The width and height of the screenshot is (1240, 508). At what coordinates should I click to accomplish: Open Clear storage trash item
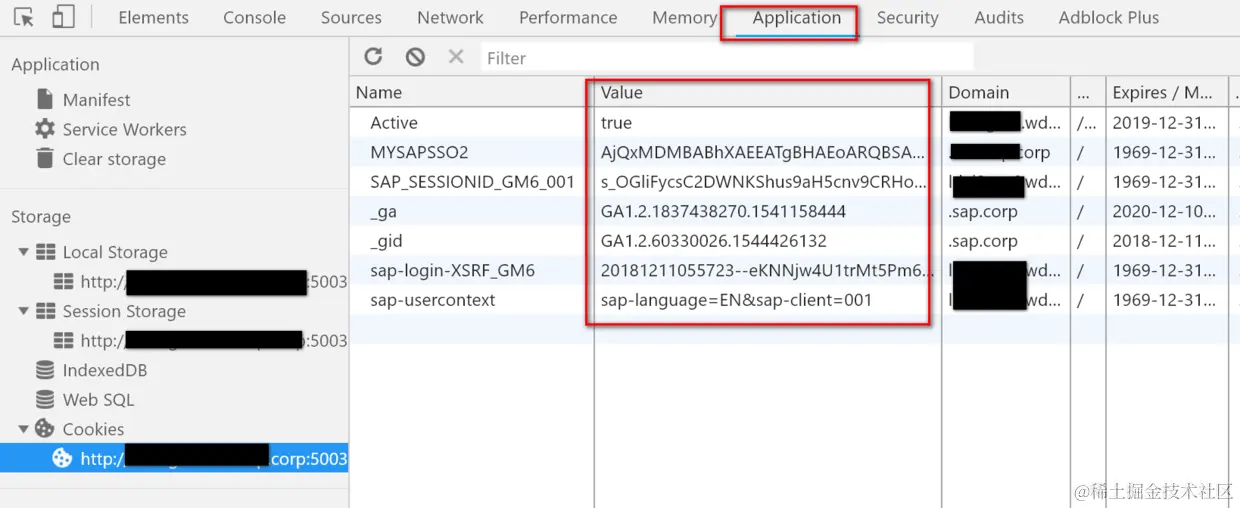pyautogui.click(x=100, y=159)
